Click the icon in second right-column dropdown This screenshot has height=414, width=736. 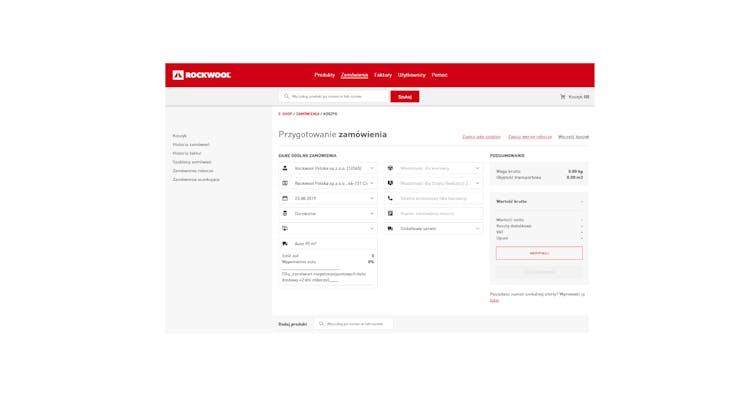coord(390,183)
